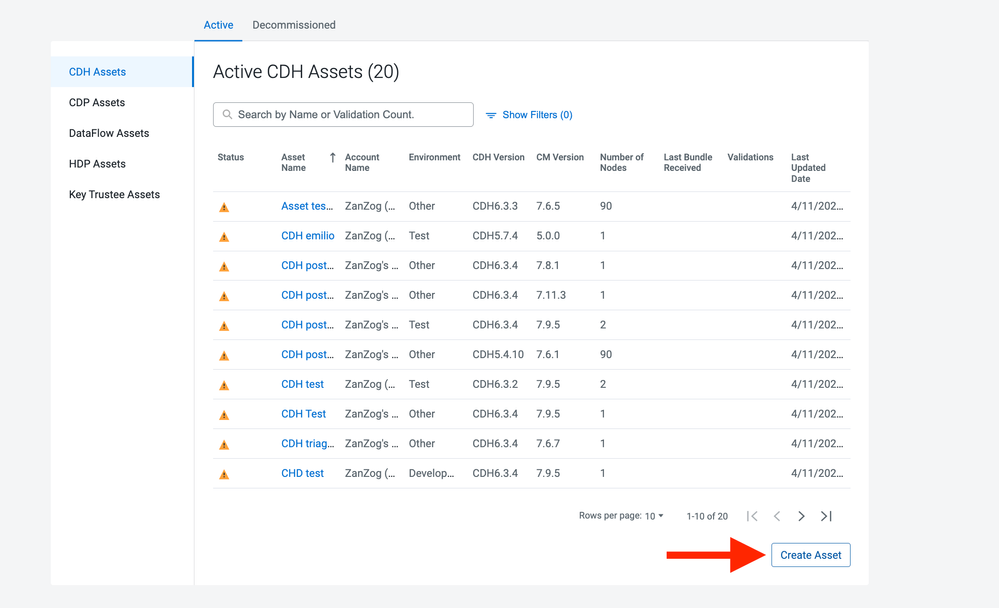
Task: Click Active CDH Assets (20) heading
Action: pyautogui.click(x=306, y=71)
